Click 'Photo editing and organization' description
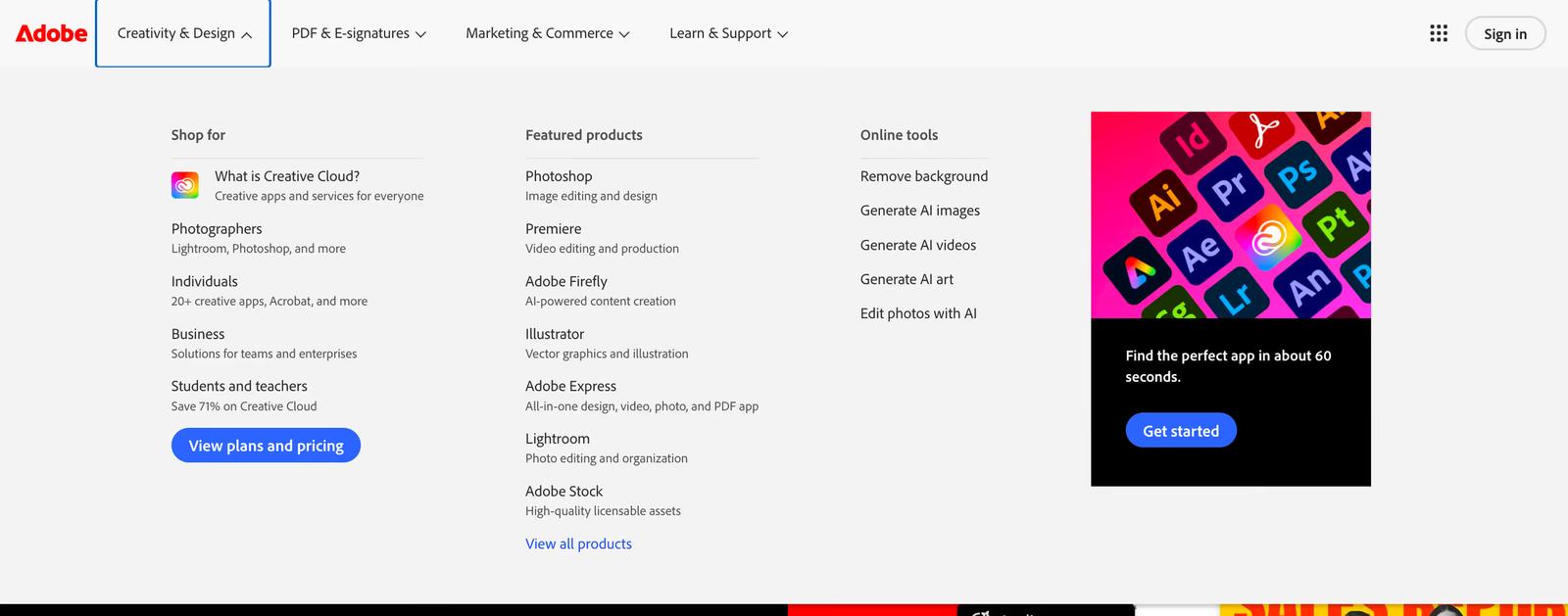 [607, 458]
